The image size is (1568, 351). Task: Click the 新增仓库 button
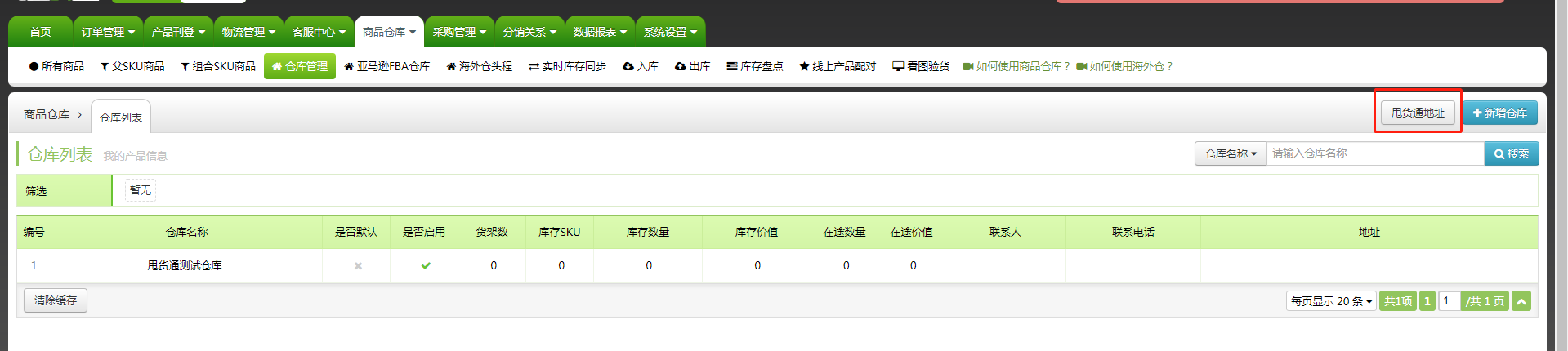tap(1500, 113)
